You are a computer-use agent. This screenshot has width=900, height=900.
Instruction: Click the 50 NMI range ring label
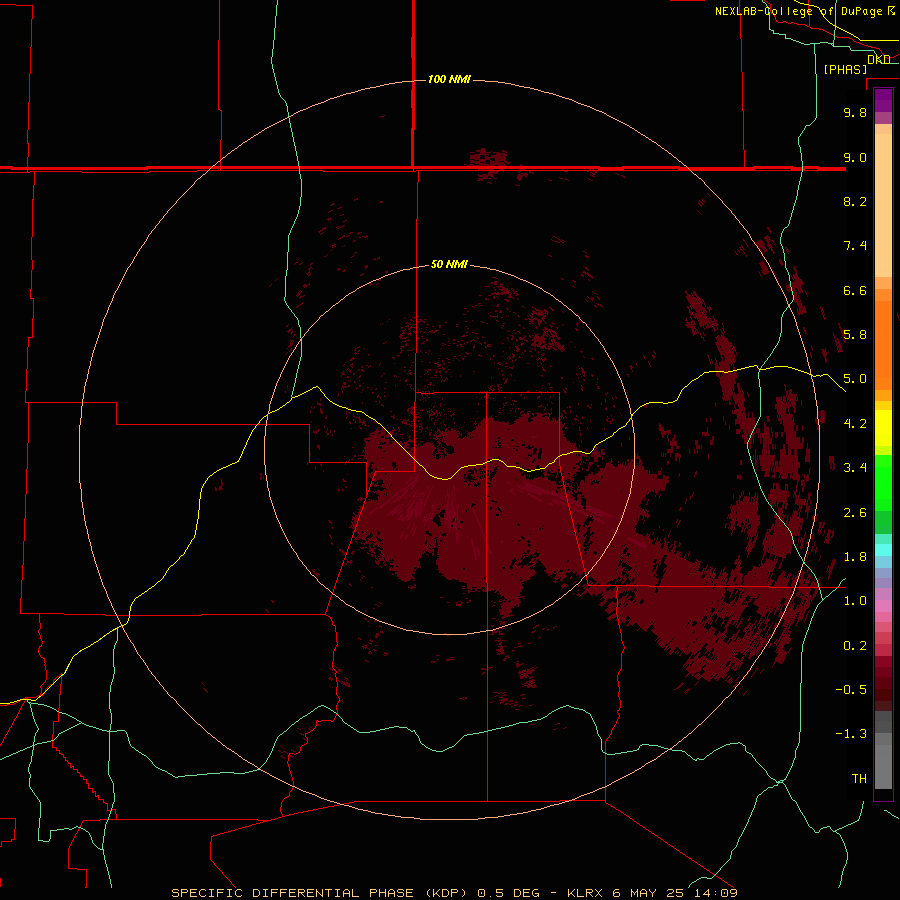[449, 264]
